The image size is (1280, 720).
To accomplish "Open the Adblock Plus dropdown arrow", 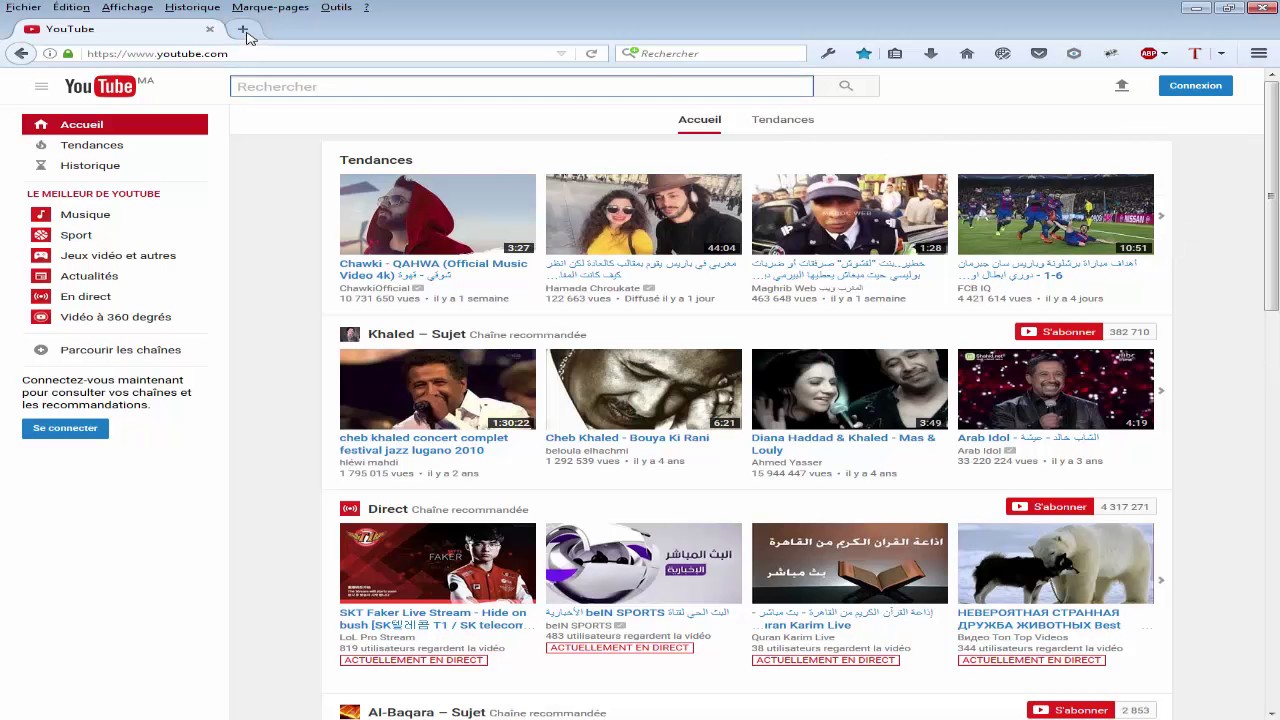I will coord(1164,54).
